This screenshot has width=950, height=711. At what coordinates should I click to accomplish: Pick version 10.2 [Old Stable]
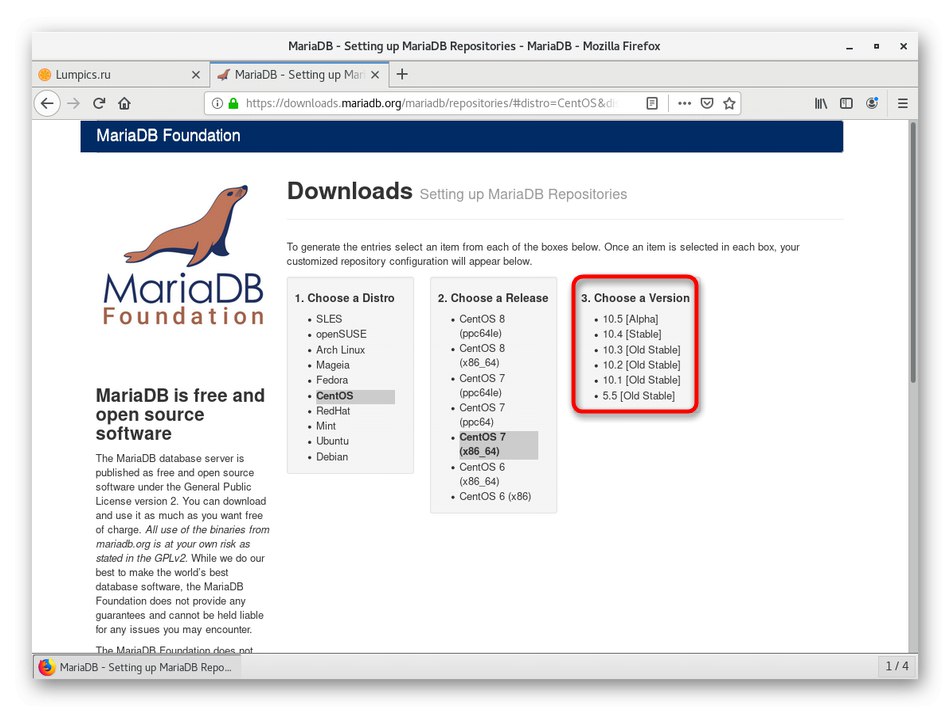pos(642,365)
